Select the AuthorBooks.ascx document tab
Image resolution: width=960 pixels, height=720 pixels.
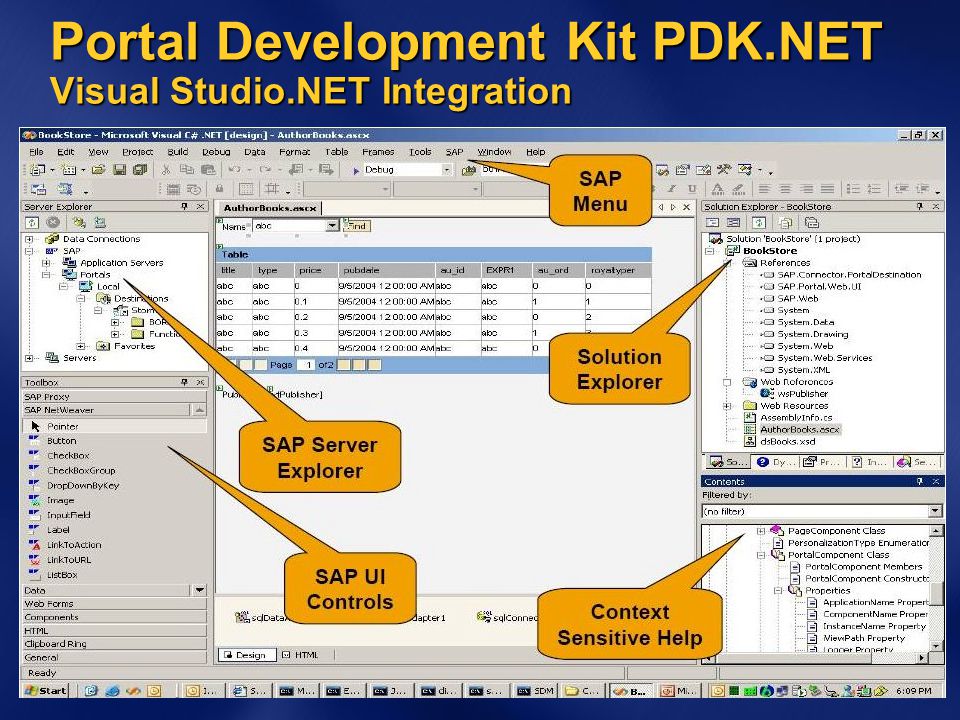tap(269, 208)
